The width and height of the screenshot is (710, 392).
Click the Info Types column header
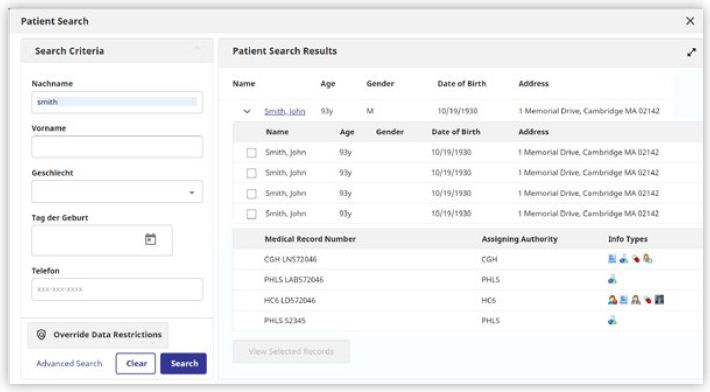pos(628,239)
